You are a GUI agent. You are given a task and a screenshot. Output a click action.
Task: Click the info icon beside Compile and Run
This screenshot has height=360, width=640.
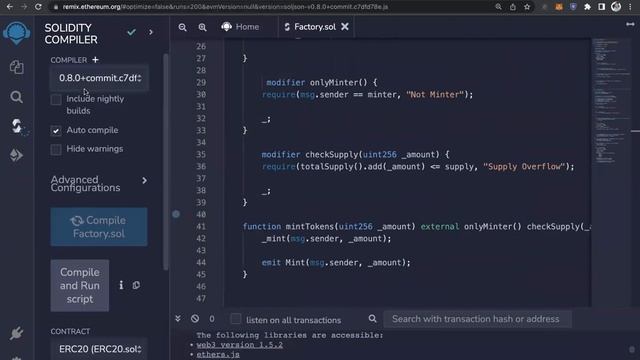pos(121,285)
